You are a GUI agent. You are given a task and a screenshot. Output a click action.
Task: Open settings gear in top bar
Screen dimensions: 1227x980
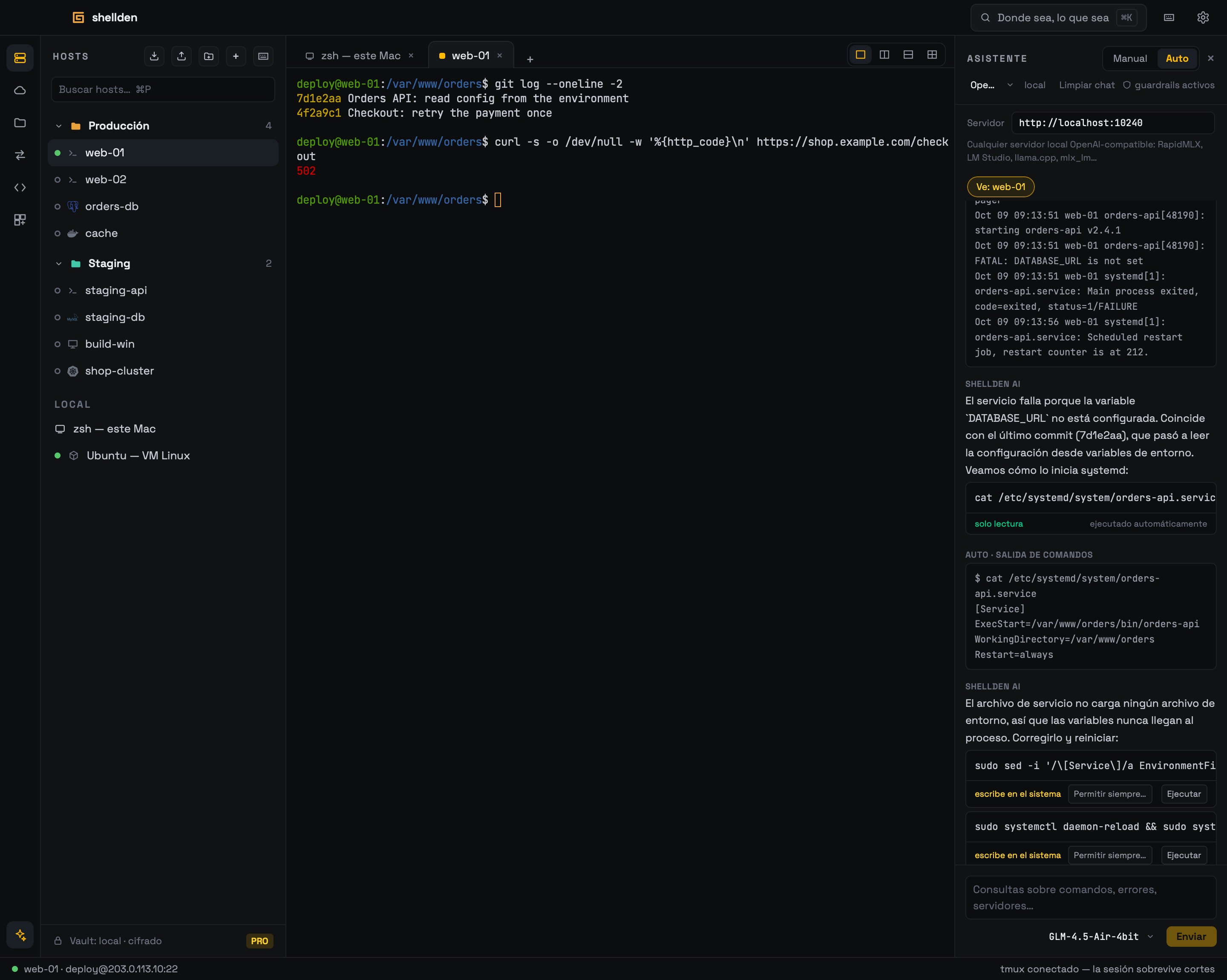pyautogui.click(x=1203, y=17)
